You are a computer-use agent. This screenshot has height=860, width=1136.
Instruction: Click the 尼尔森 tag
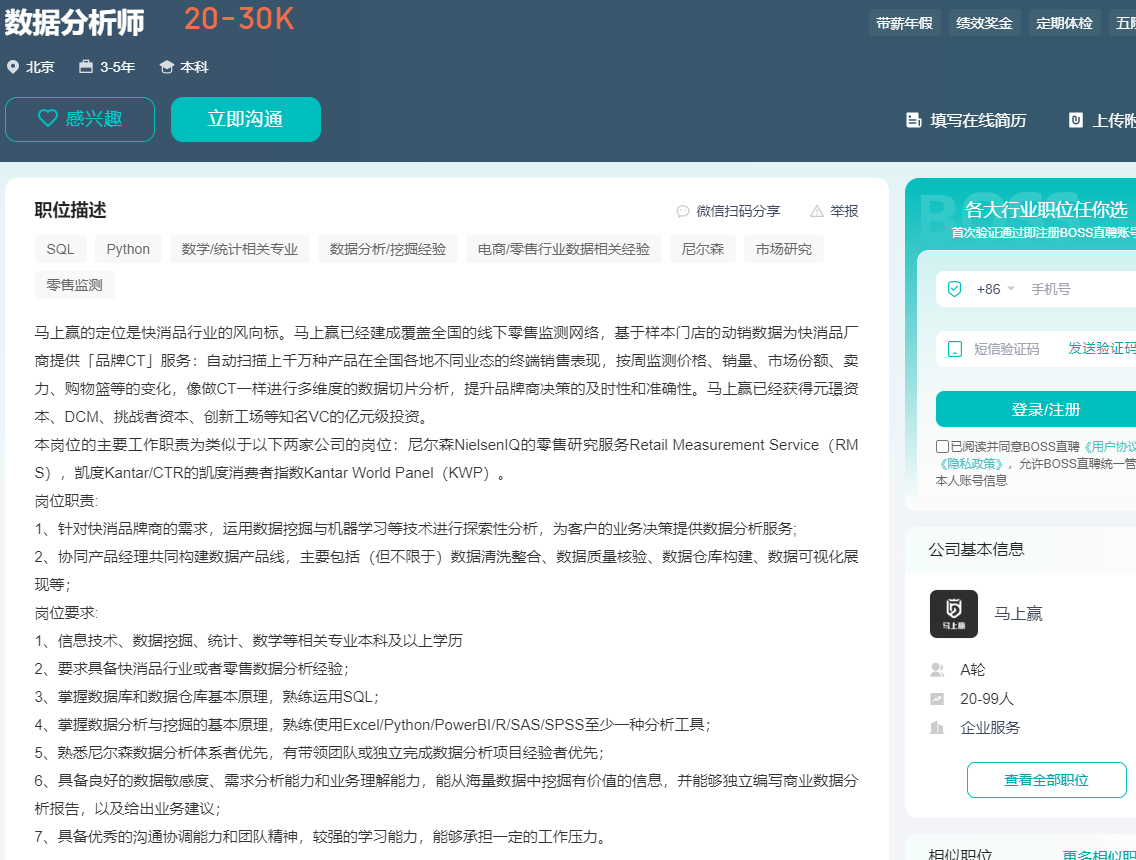[703, 249]
